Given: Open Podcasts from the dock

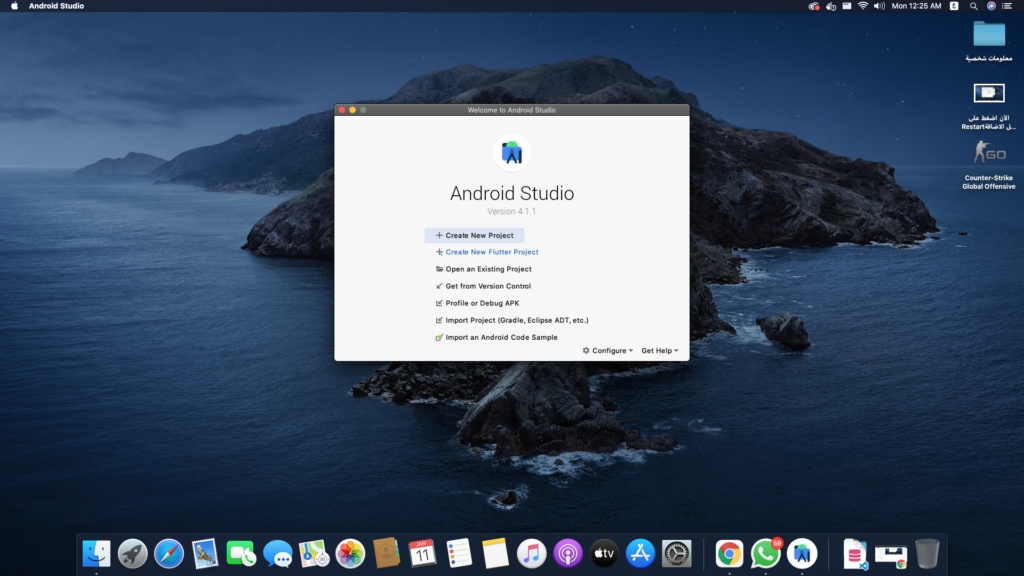Looking at the screenshot, I should click(x=568, y=554).
